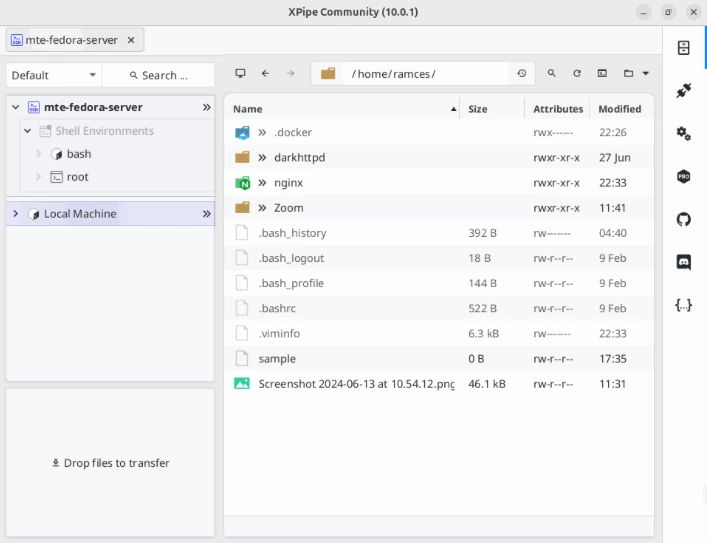Click the new folder icon in toolbar

[x=628, y=73]
